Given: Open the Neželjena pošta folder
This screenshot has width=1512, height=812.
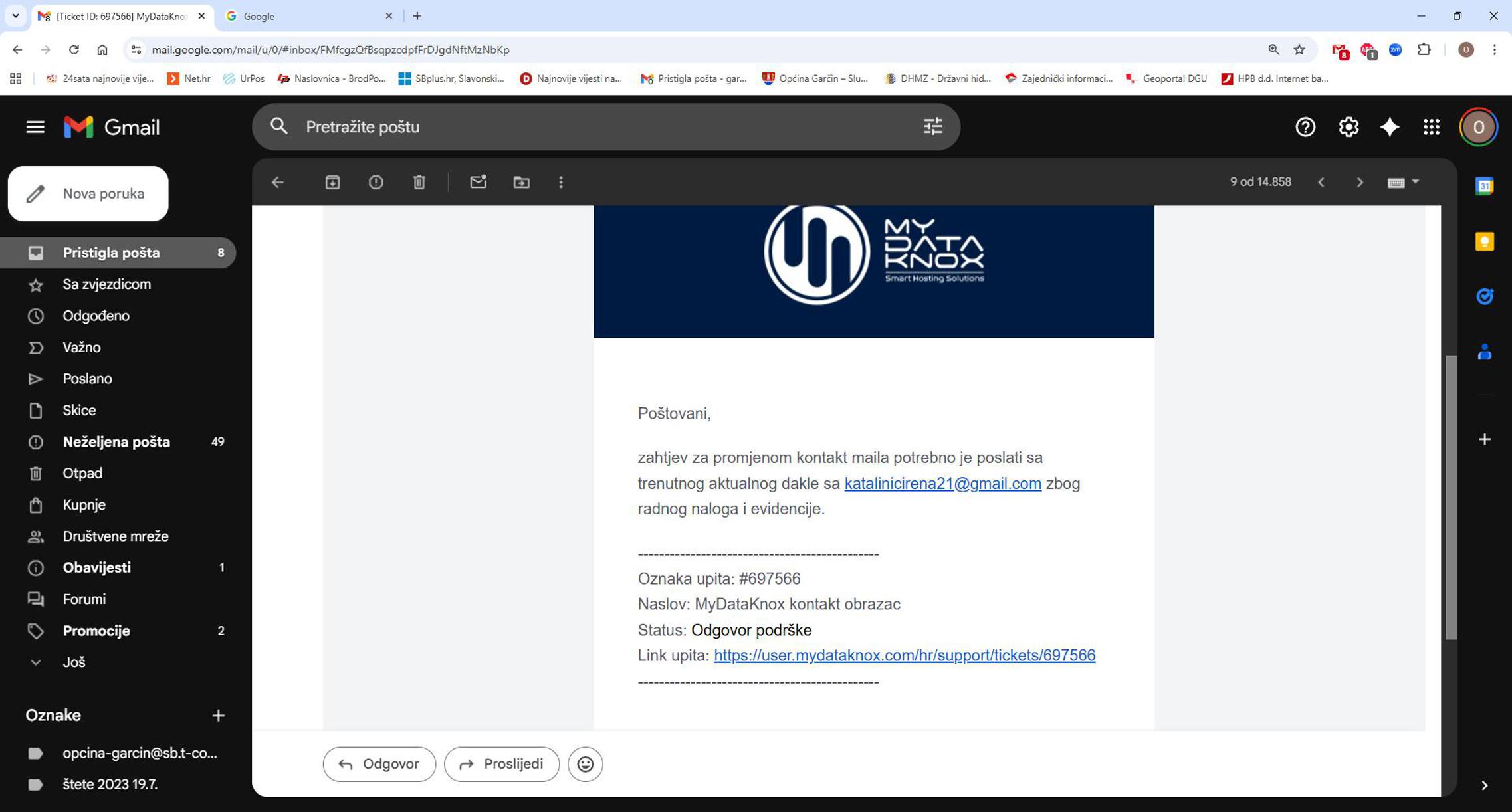Looking at the screenshot, I should pos(116,442).
